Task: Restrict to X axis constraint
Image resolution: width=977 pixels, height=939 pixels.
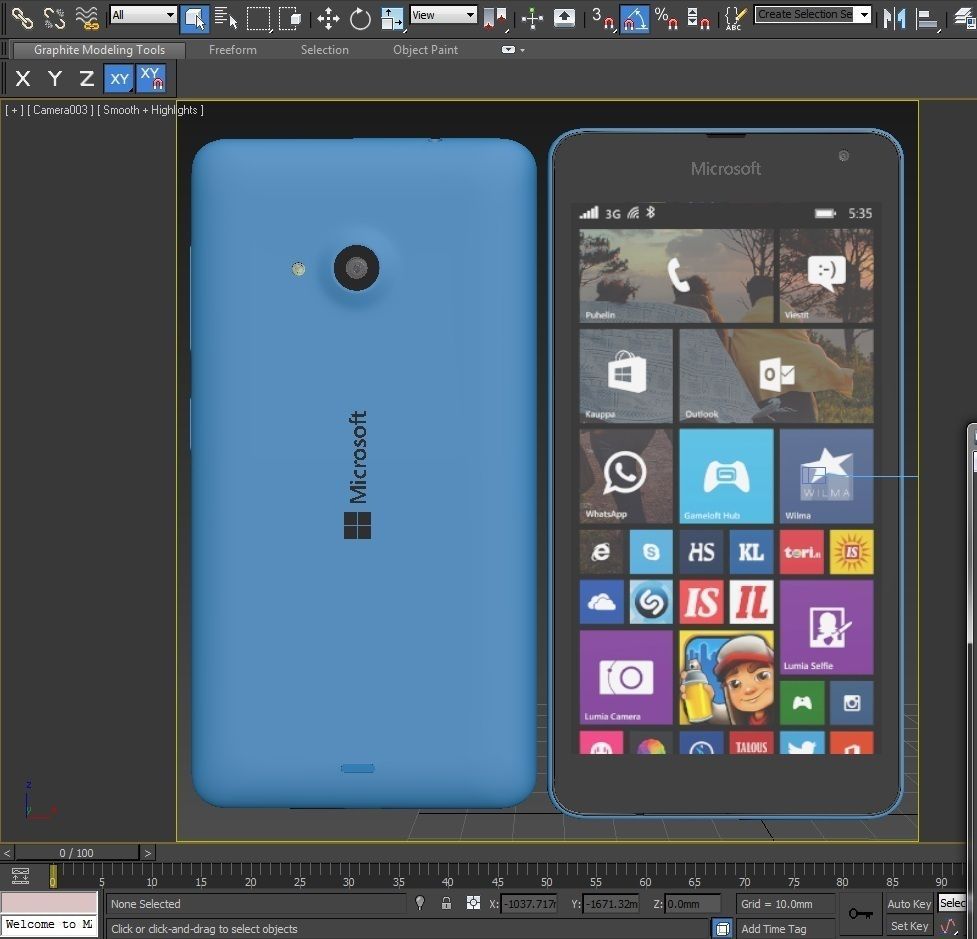Action: coord(23,79)
